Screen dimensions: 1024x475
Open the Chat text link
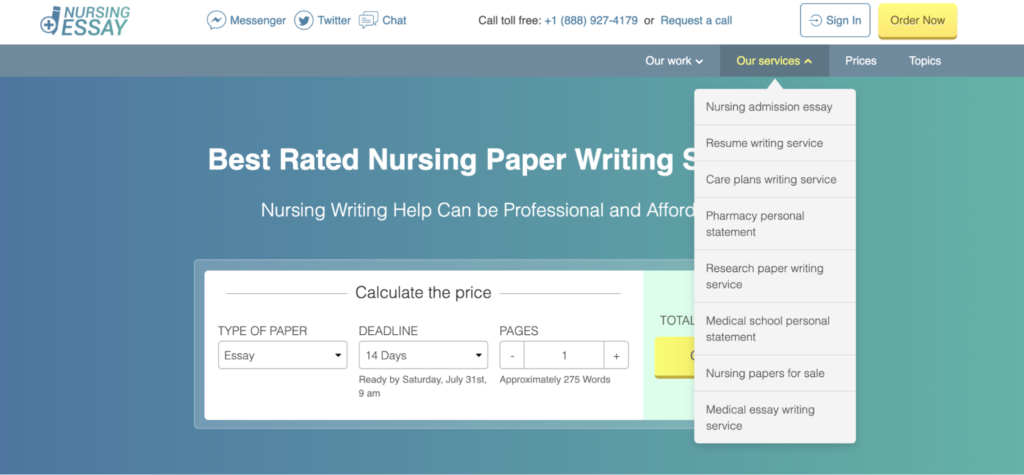(394, 20)
